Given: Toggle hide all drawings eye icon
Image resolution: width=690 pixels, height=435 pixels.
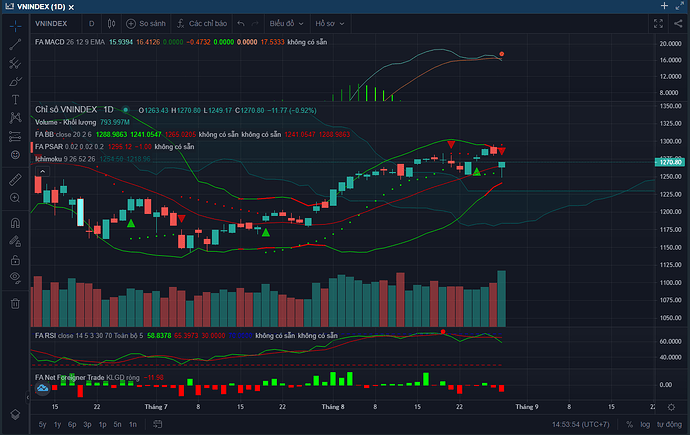Looking at the screenshot, I should pyautogui.click(x=15, y=276).
